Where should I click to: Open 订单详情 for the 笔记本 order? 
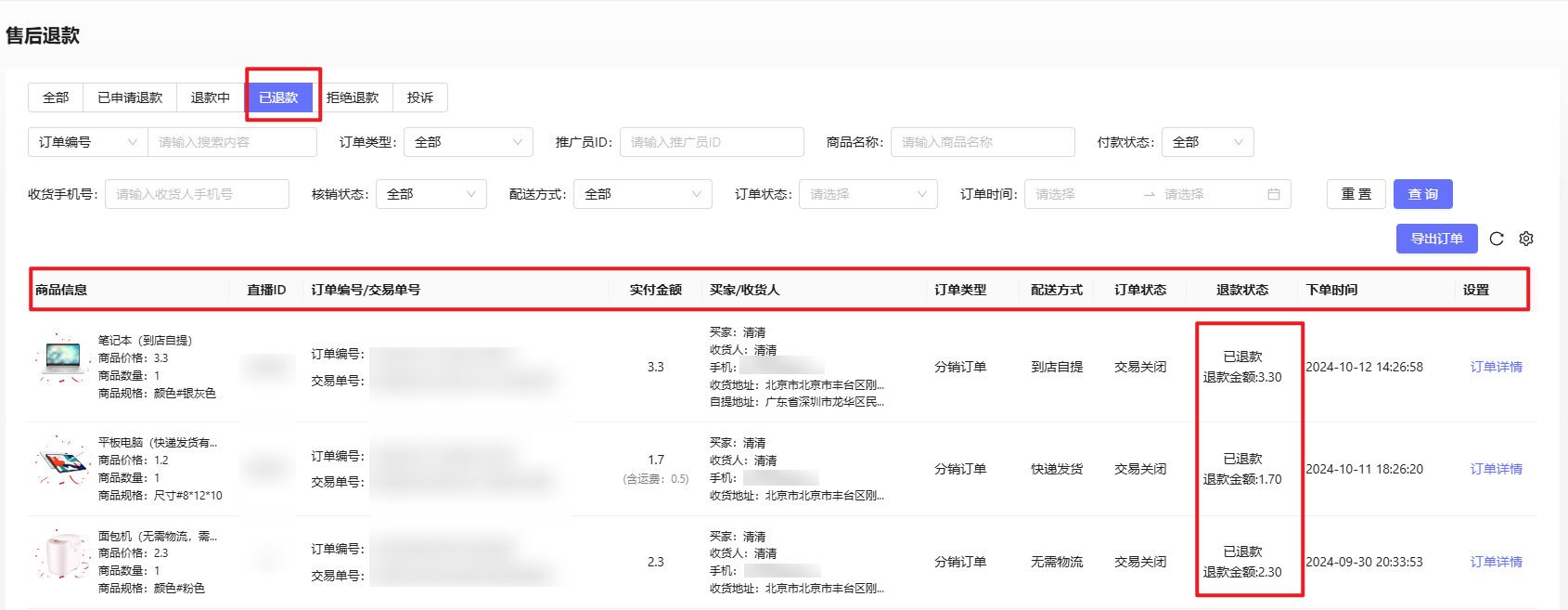click(x=1496, y=367)
